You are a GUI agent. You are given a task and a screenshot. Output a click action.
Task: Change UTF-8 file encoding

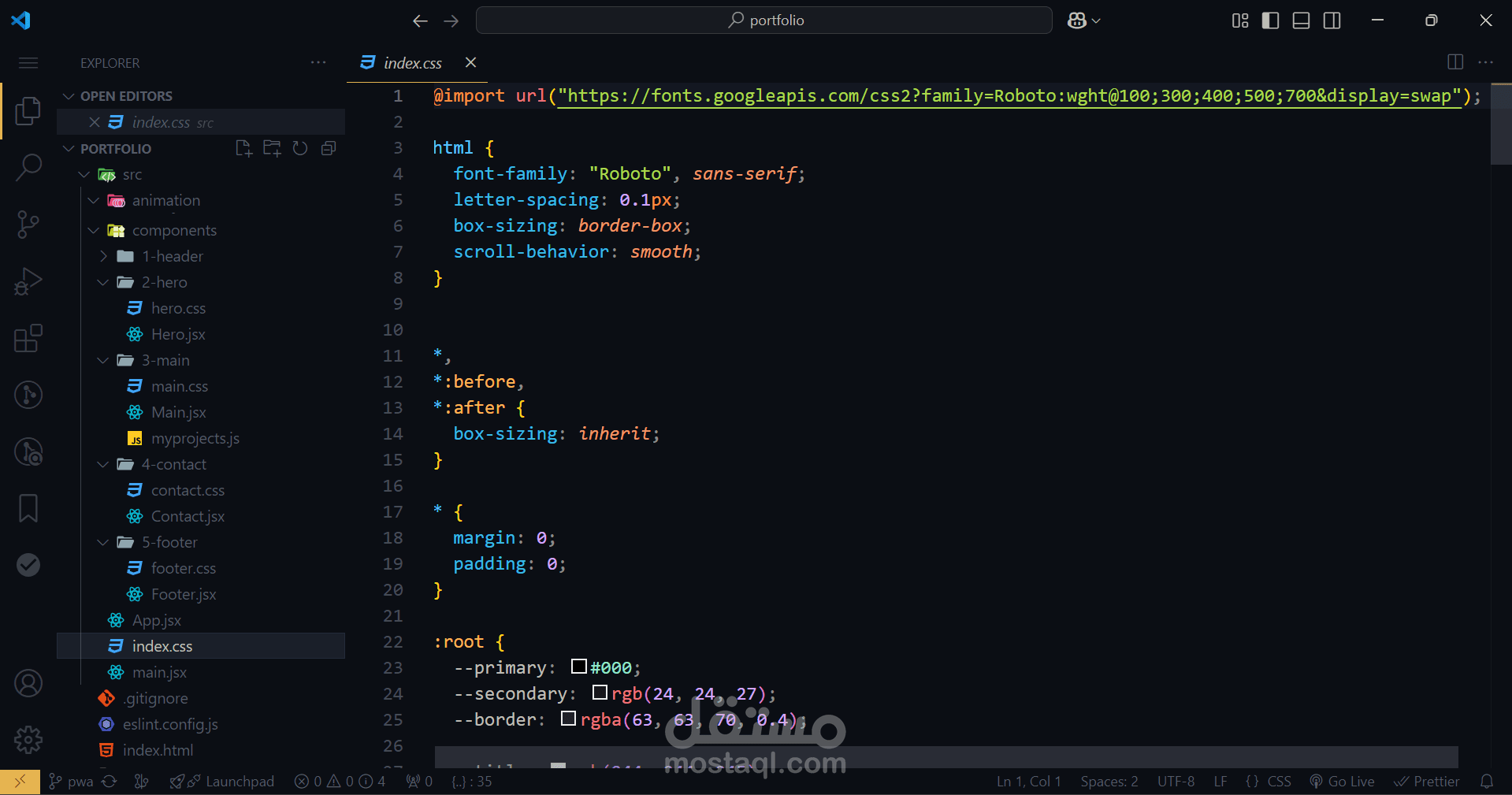click(1176, 781)
